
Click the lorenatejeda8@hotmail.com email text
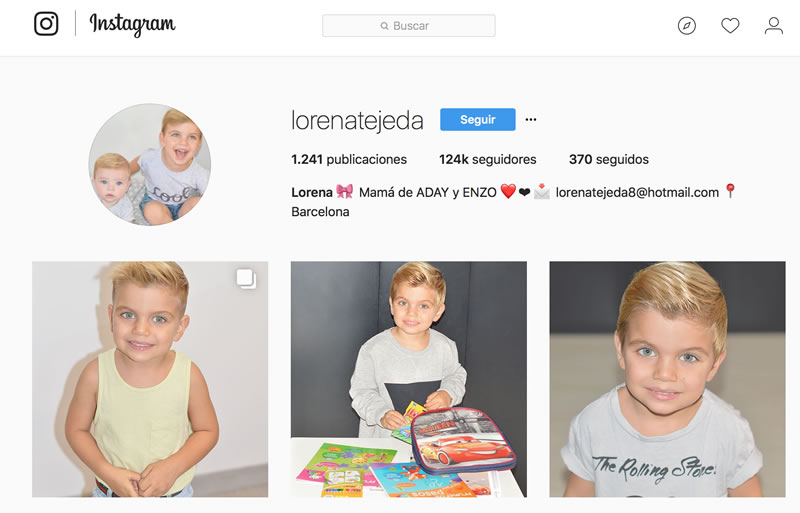(637, 192)
